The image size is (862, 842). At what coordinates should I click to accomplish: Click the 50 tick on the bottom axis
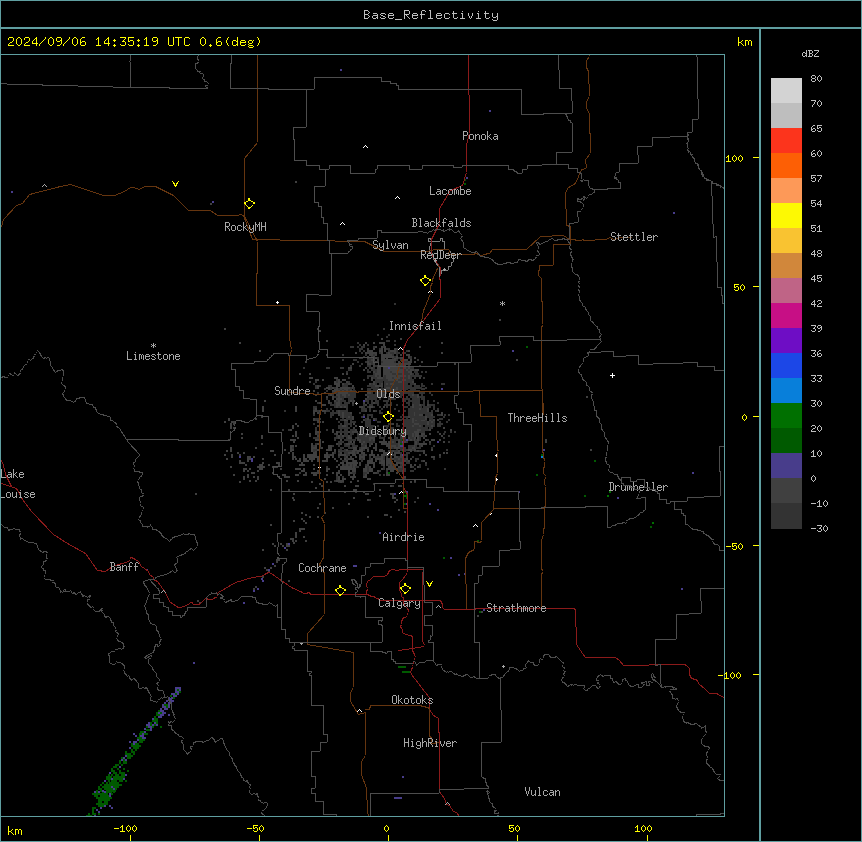[514, 828]
